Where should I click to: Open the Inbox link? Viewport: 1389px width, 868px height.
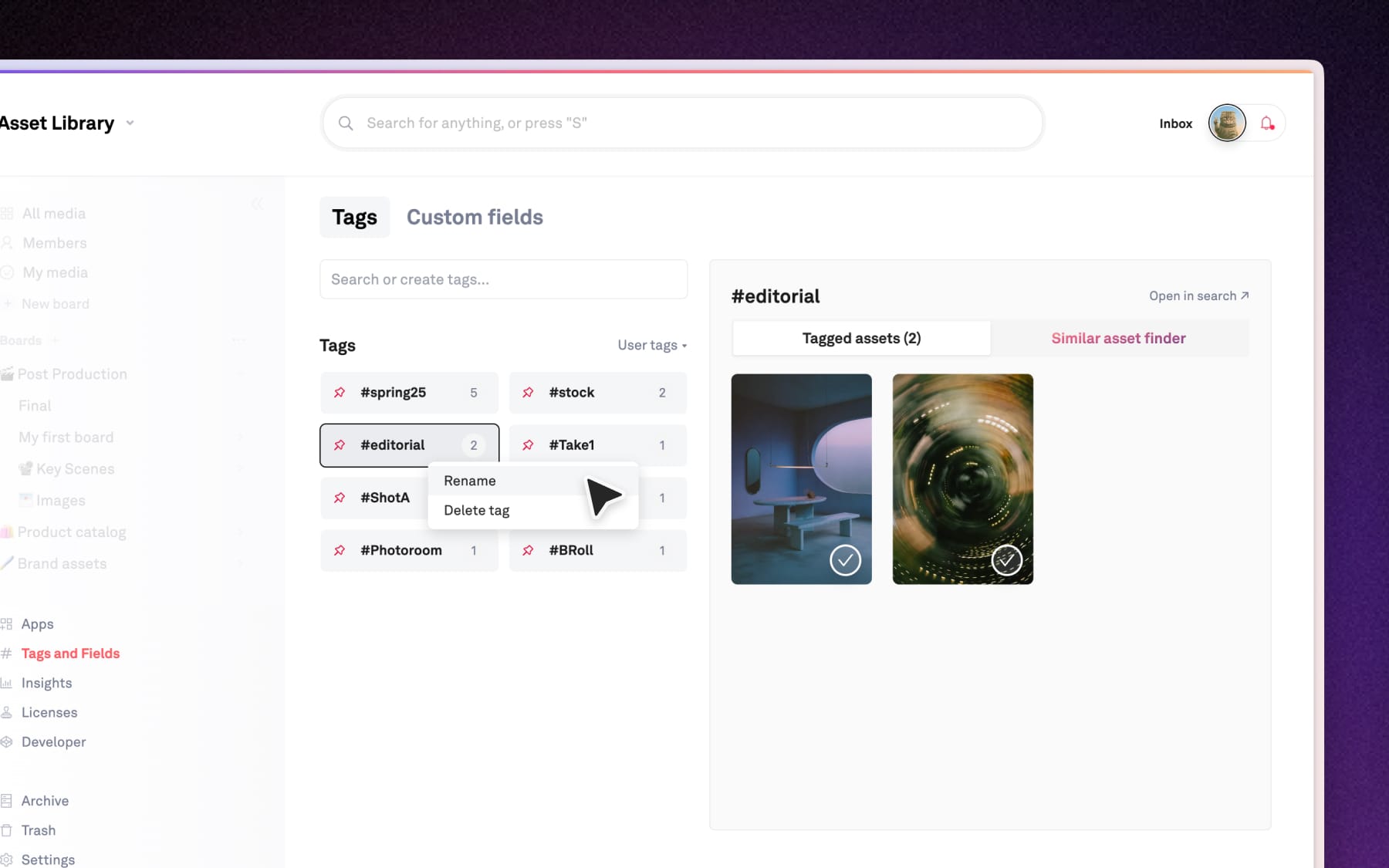coord(1175,123)
